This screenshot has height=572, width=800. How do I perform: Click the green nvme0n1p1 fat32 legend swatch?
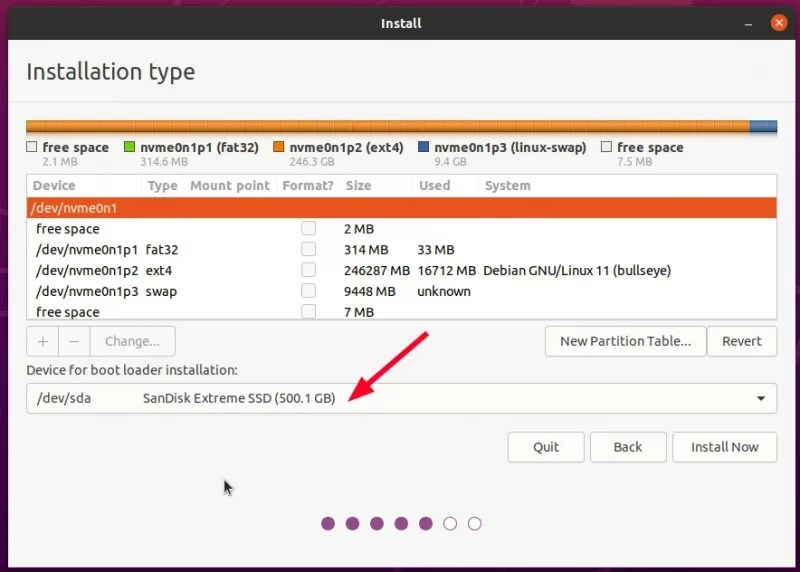(129, 147)
